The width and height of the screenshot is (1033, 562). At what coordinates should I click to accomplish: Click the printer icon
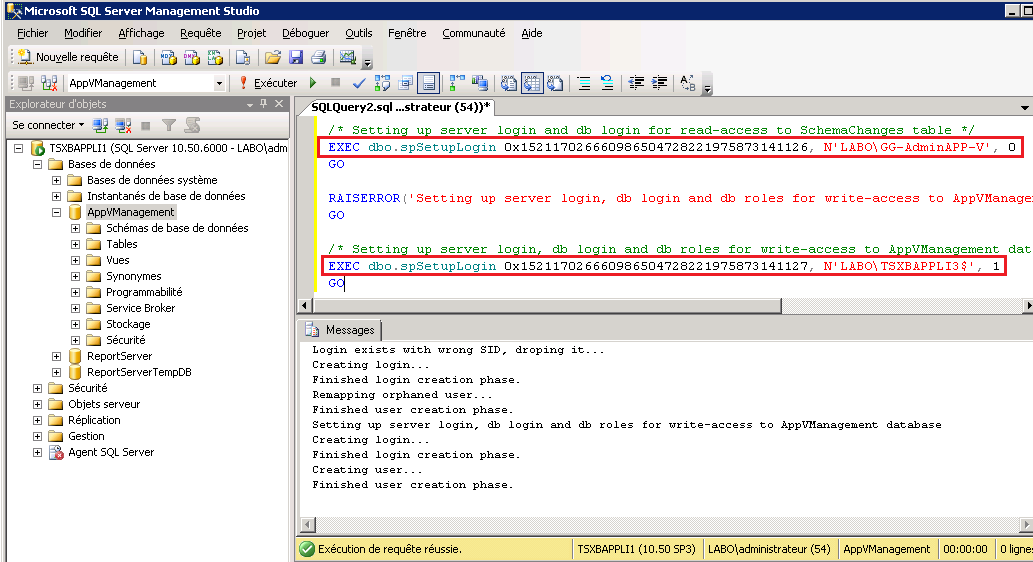[319, 57]
